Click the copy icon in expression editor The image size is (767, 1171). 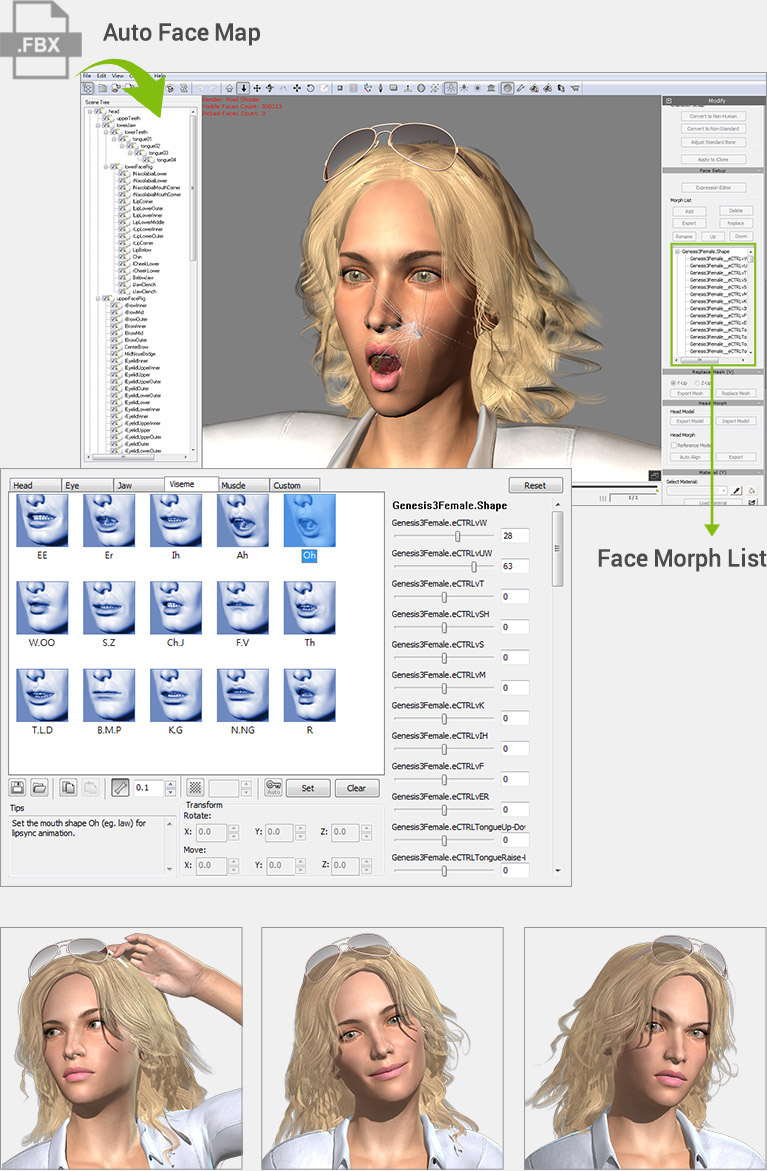68,787
